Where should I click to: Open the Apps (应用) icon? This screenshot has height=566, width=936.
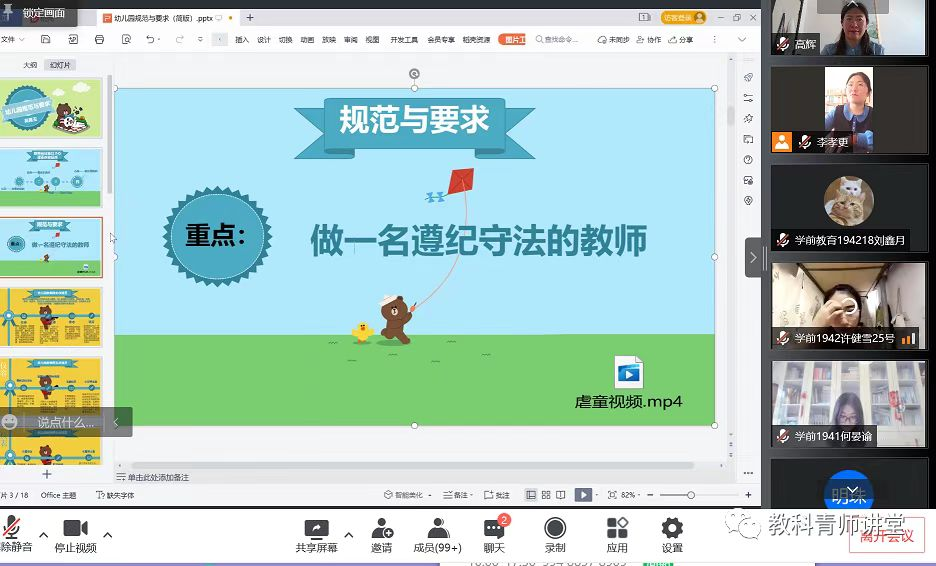click(617, 530)
